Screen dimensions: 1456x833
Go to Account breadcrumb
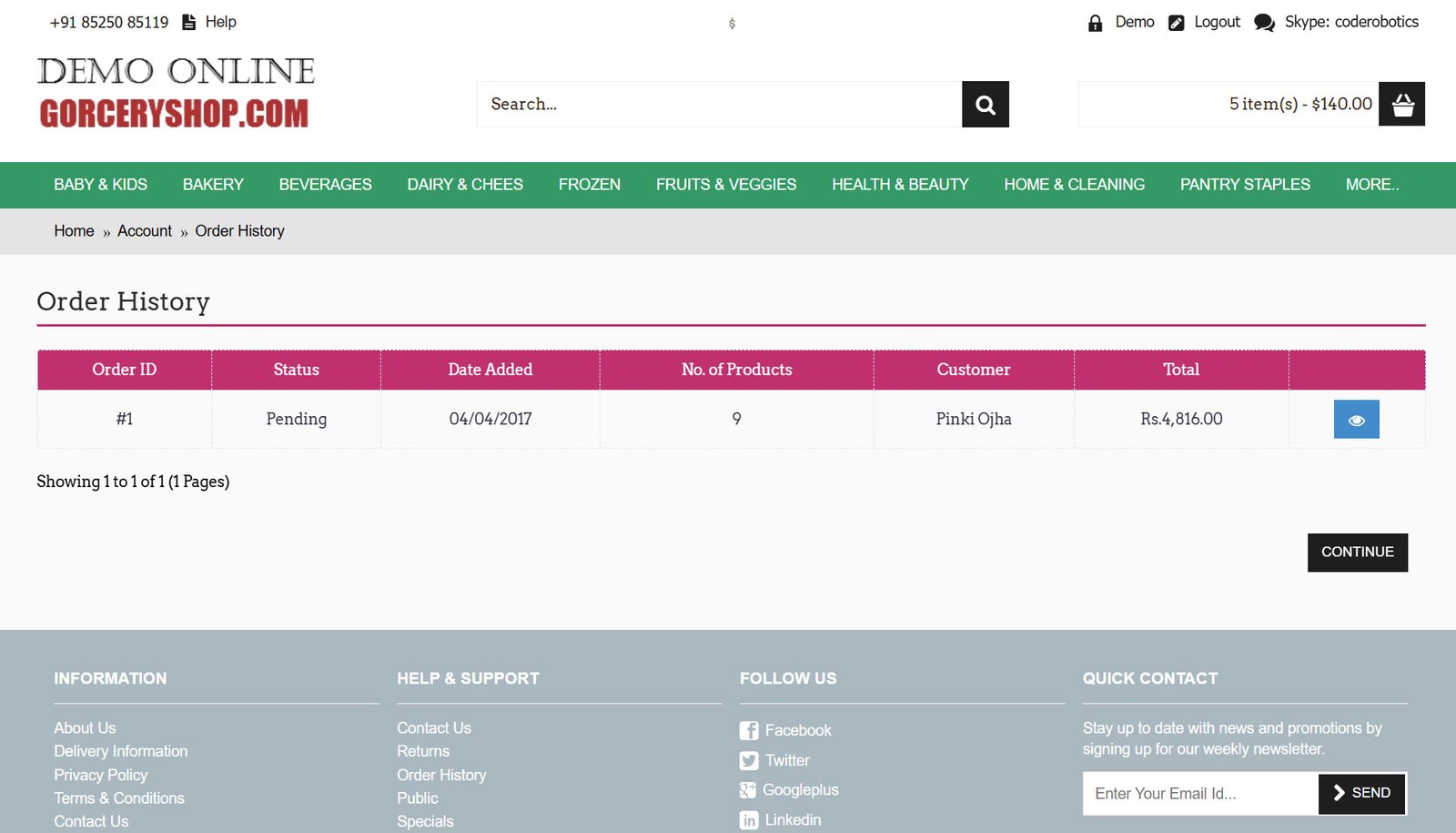[145, 231]
